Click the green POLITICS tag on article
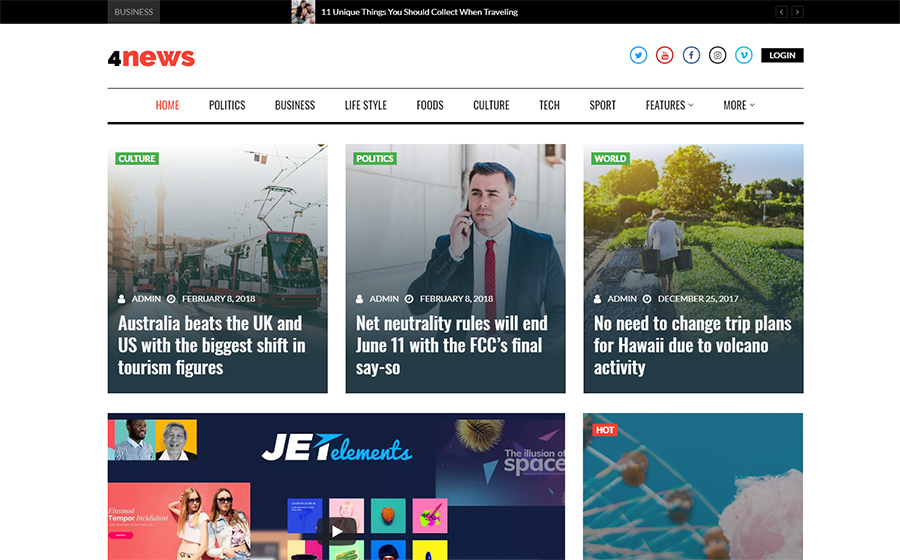 [375, 158]
